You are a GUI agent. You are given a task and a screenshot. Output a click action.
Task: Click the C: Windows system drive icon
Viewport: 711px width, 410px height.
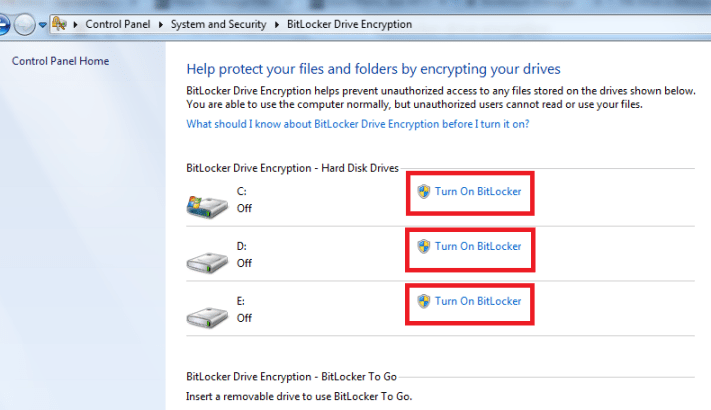206,204
